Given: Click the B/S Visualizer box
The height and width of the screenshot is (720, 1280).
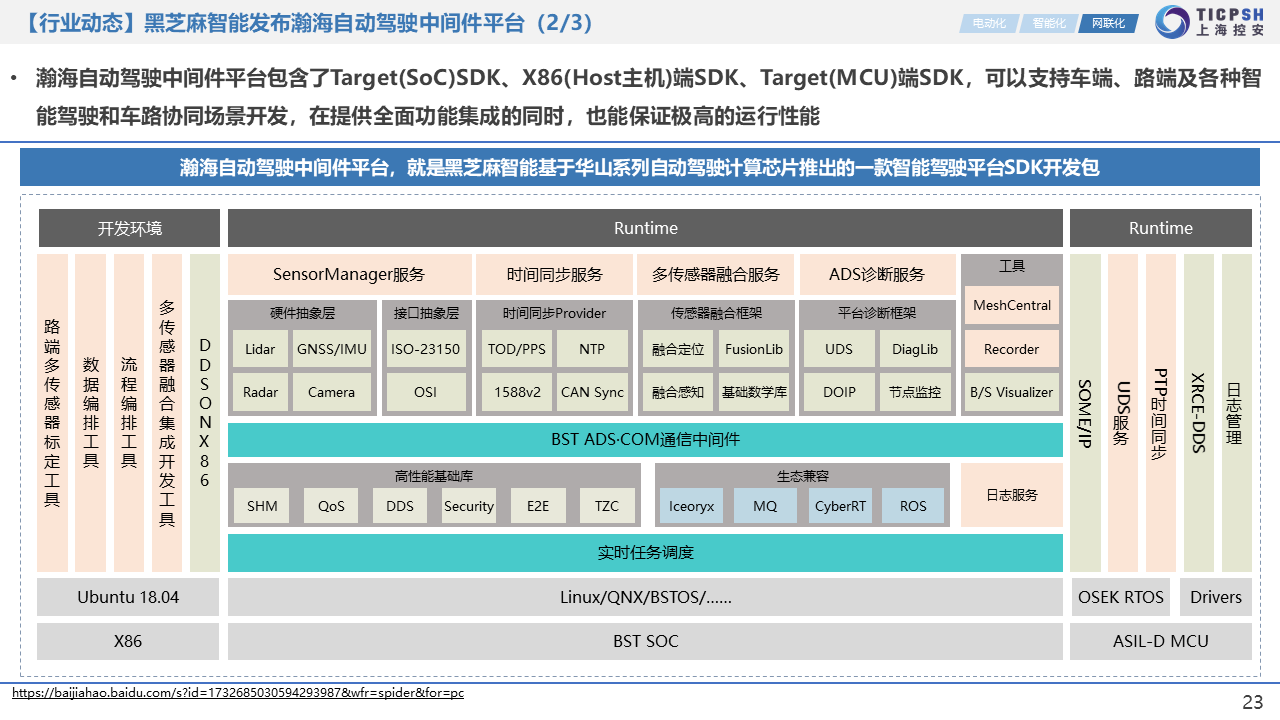Looking at the screenshot, I should pos(1011,392).
